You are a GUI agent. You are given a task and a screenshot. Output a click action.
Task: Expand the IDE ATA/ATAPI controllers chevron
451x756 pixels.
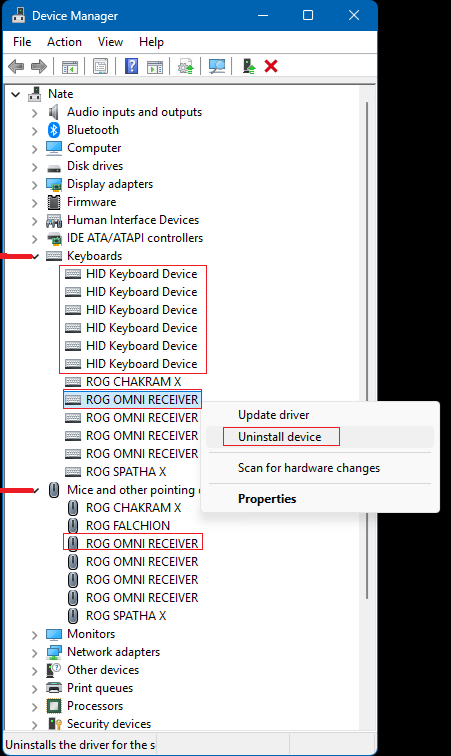(x=34, y=239)
